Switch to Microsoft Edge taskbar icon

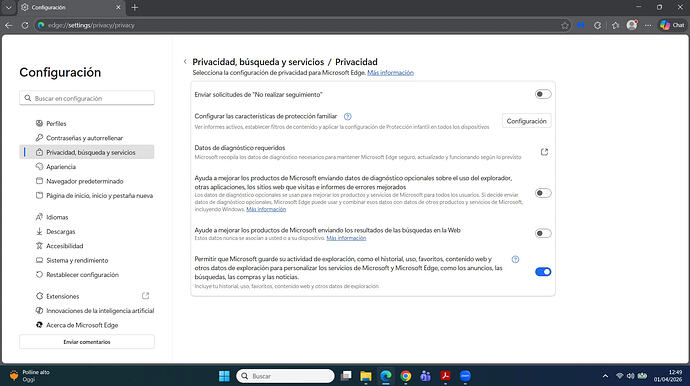[386, 376]
